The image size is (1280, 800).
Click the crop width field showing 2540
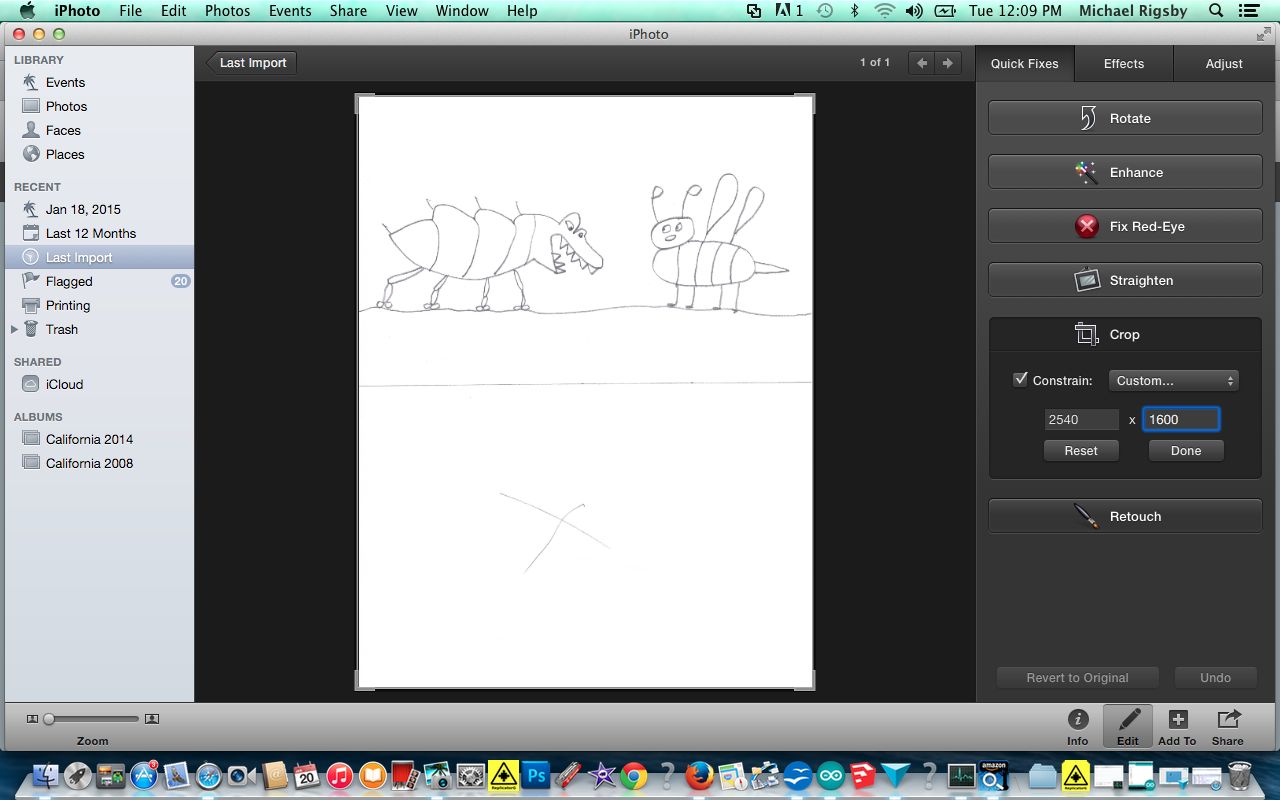pyautogui.click(x=1081, y=419)
